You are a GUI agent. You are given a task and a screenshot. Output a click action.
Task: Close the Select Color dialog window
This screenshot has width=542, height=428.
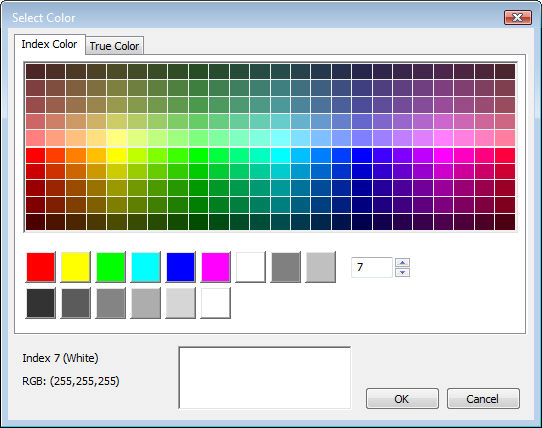(x=517, y=17)
